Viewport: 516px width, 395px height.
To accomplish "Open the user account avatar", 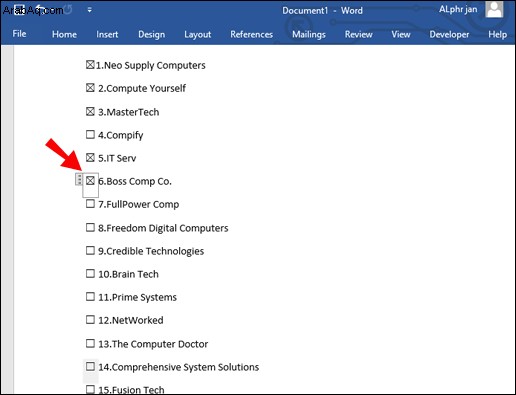I will pyautogui.click(x=494, y=9).
